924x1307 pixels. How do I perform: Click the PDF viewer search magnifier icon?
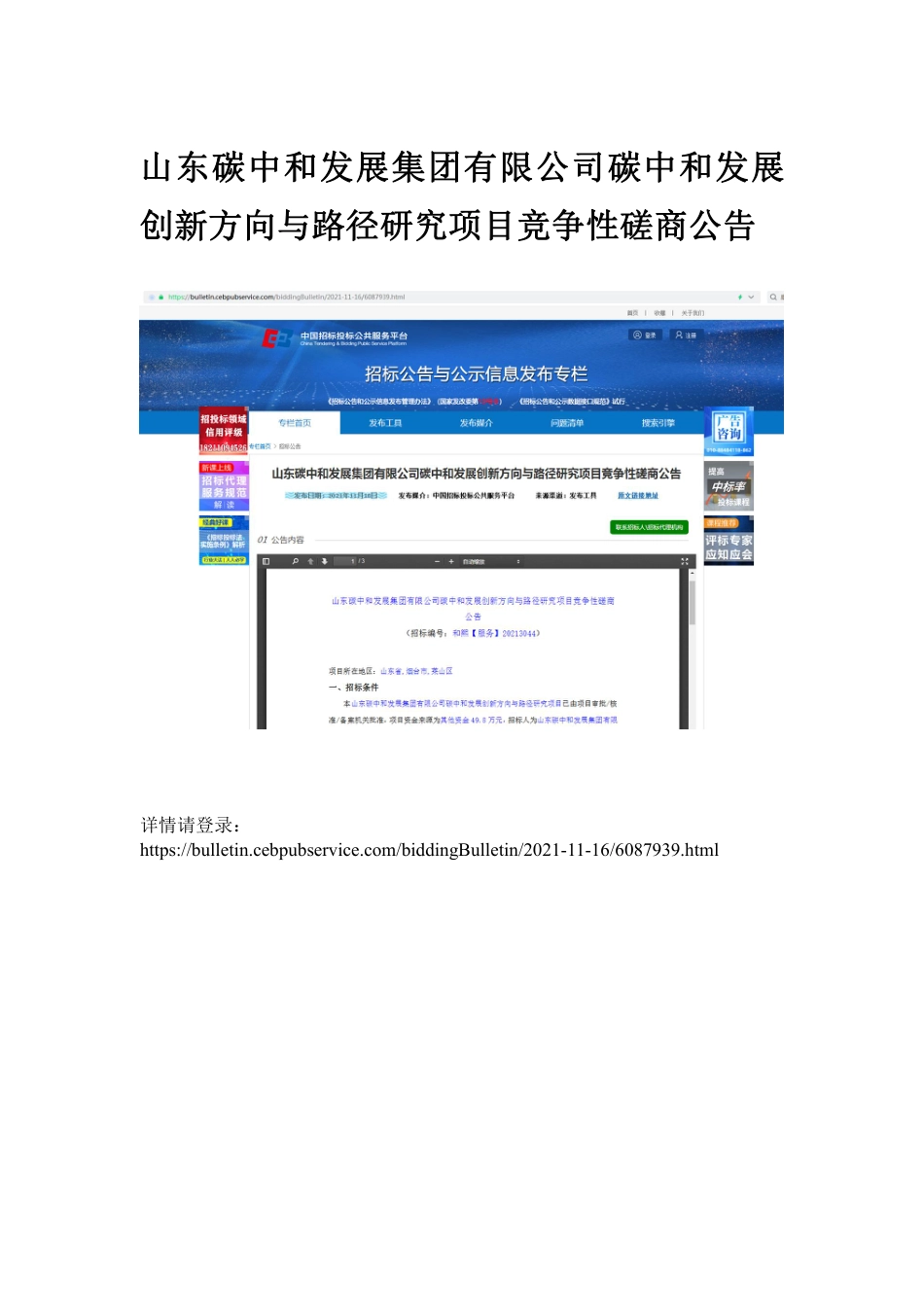[296, 561]
